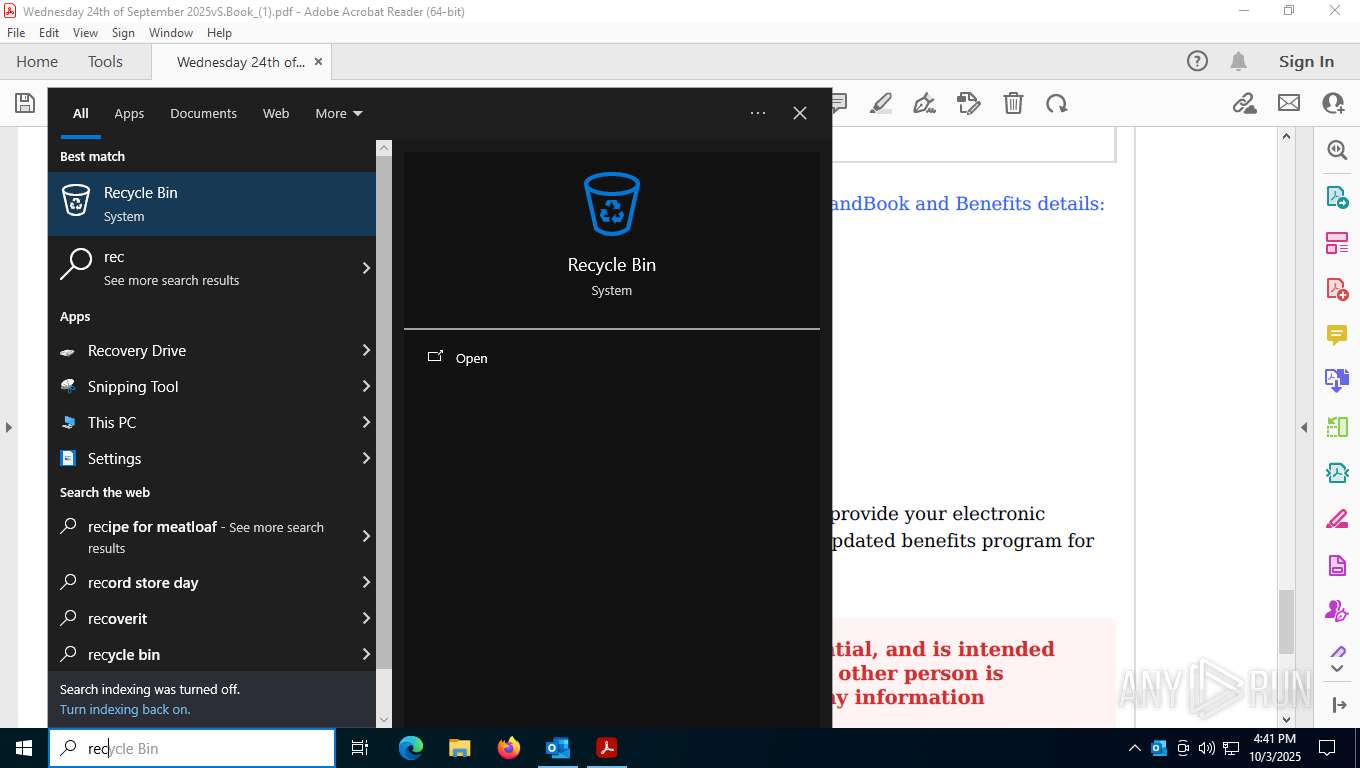Click the 'Turn indexing back on' link
The height and width of the screenshot is (768, 1360).
(x=125, y=709)
